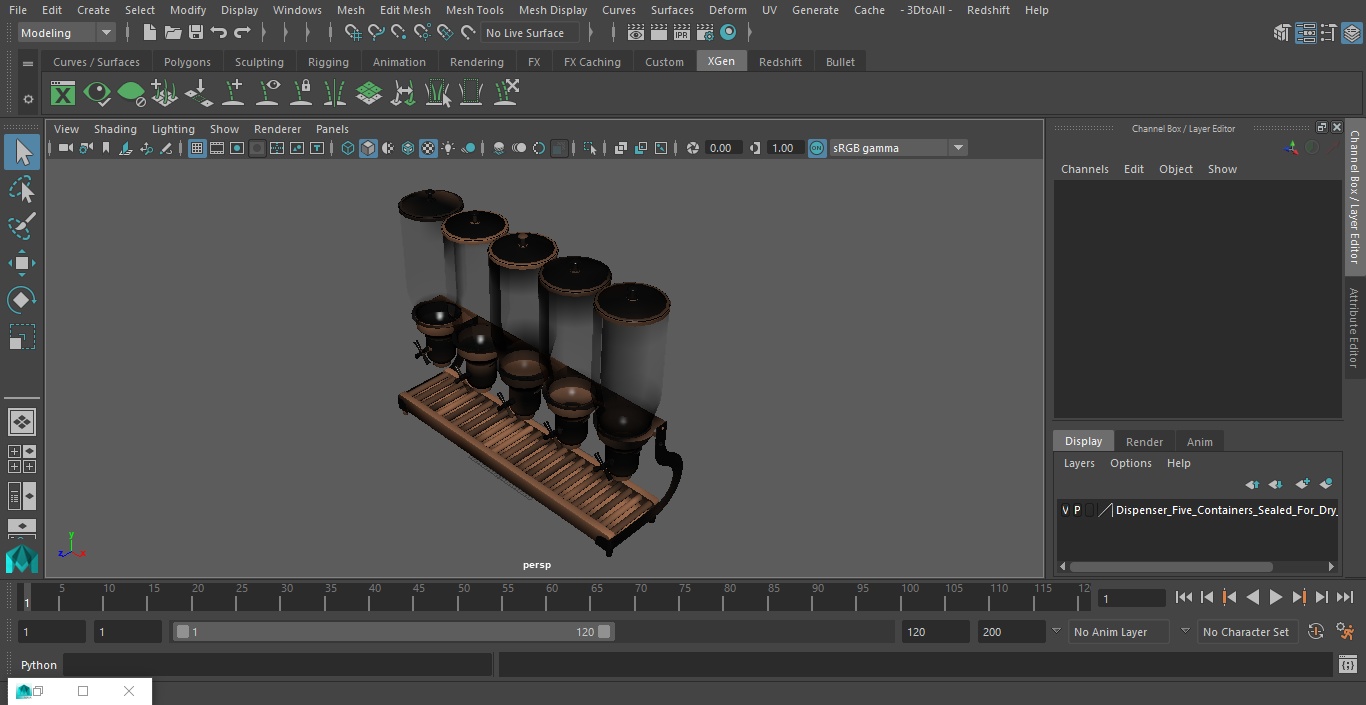Select the arrow Select tool
The width and height of the screenshot is (1366, 705).
(22, 153)
